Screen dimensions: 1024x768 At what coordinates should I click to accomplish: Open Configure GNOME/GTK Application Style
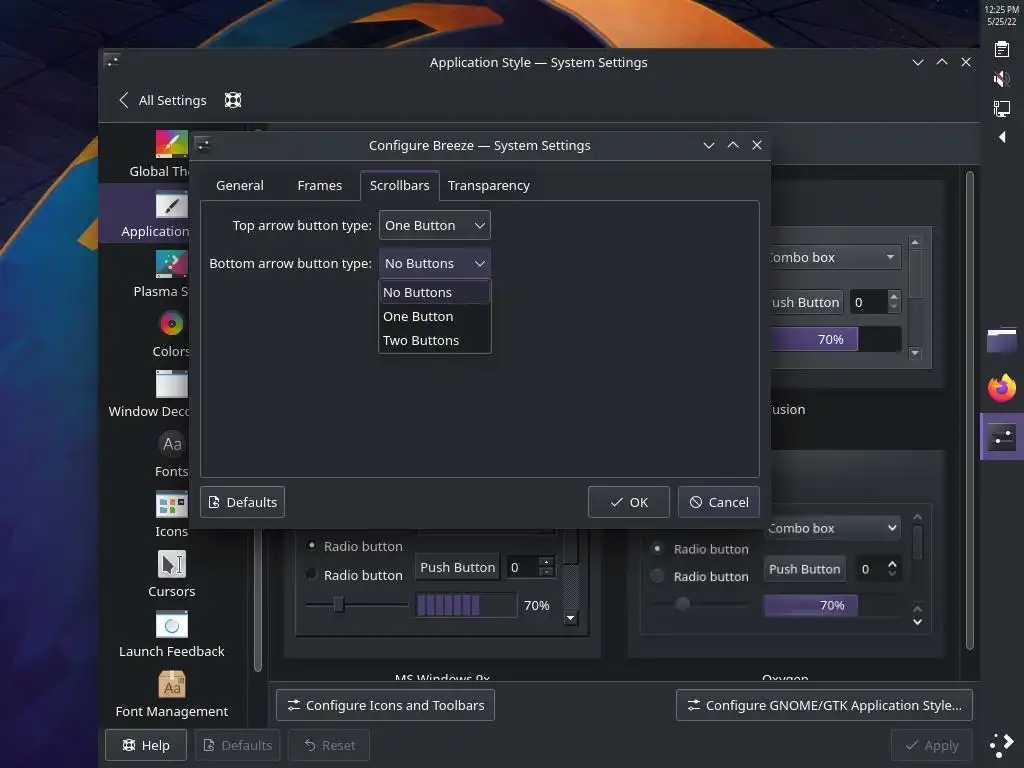[824, 705]
